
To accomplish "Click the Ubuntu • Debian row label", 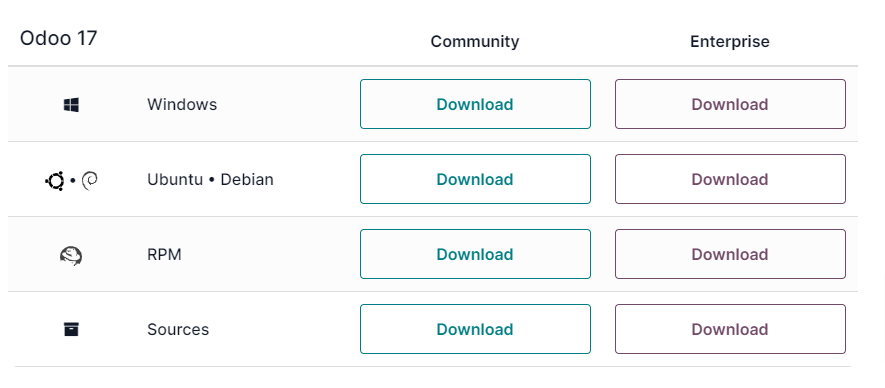I will tap(211, 180).
